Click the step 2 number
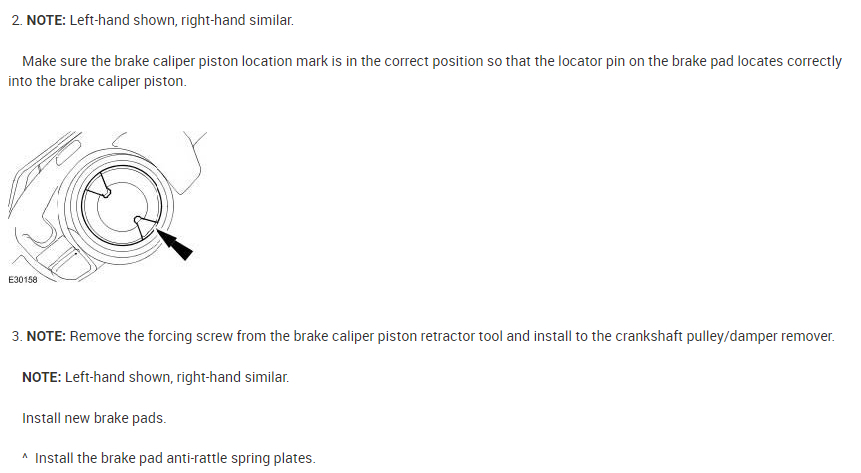The width and height of the screenshot is (861, 473). (16, 20)
